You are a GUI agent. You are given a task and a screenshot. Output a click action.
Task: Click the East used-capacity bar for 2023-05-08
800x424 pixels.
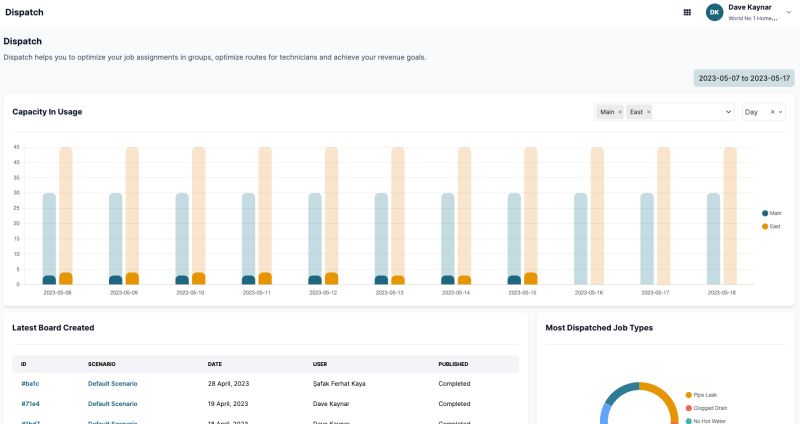click(x=66, y=279)
